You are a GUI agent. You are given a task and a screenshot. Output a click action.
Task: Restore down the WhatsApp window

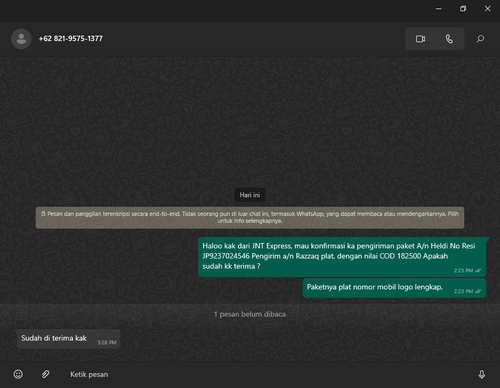463,9
